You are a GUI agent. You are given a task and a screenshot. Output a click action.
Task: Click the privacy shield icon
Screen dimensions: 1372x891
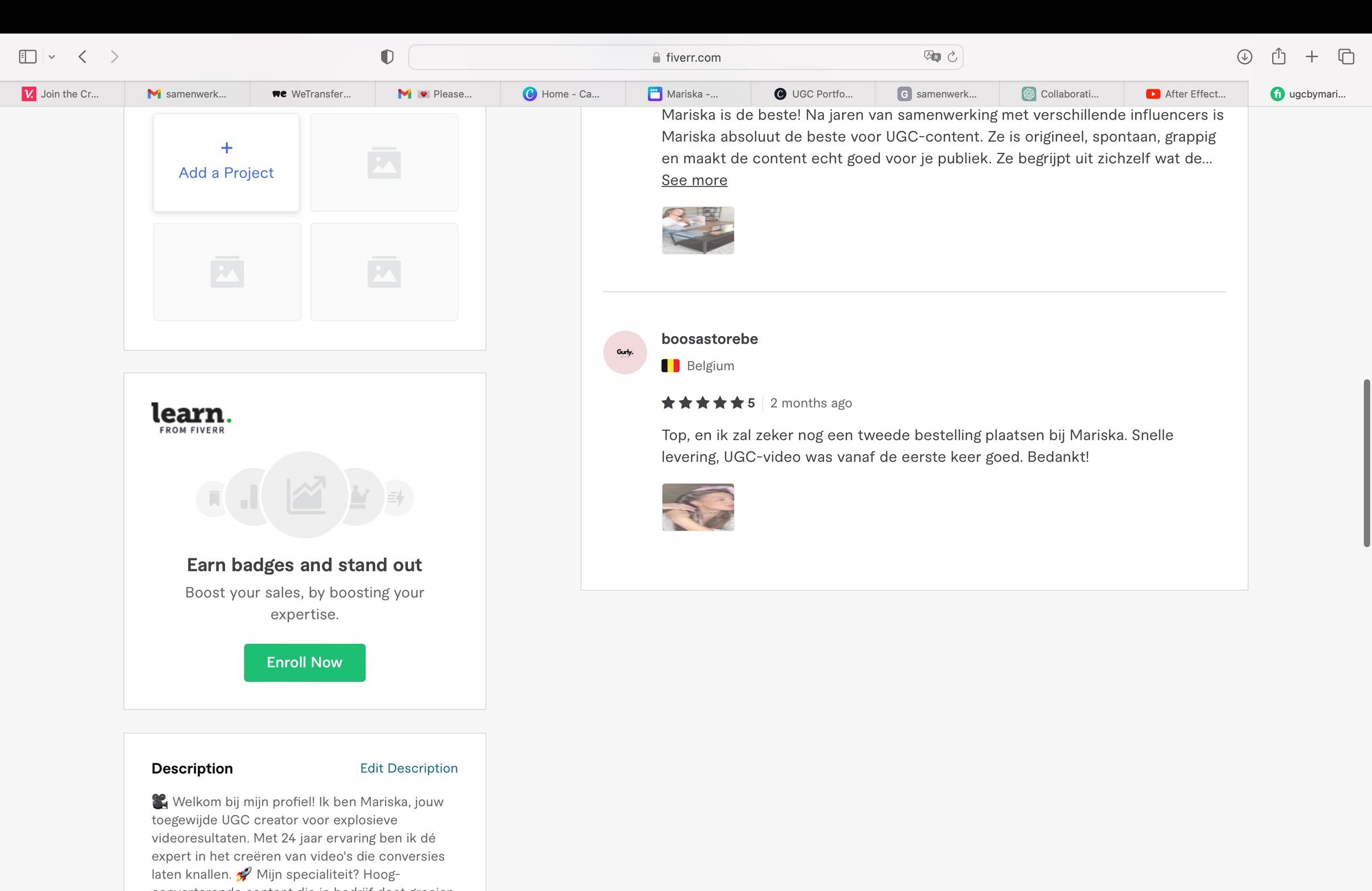point(387,57)
